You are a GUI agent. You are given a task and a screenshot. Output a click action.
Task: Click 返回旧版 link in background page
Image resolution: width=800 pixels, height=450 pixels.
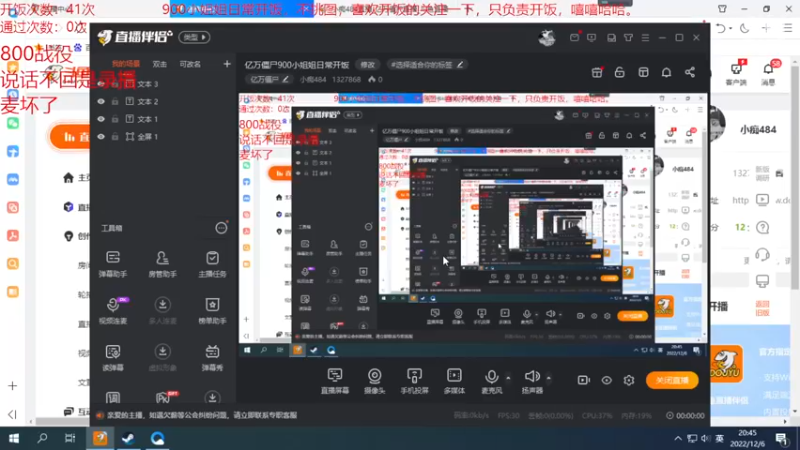762,308
